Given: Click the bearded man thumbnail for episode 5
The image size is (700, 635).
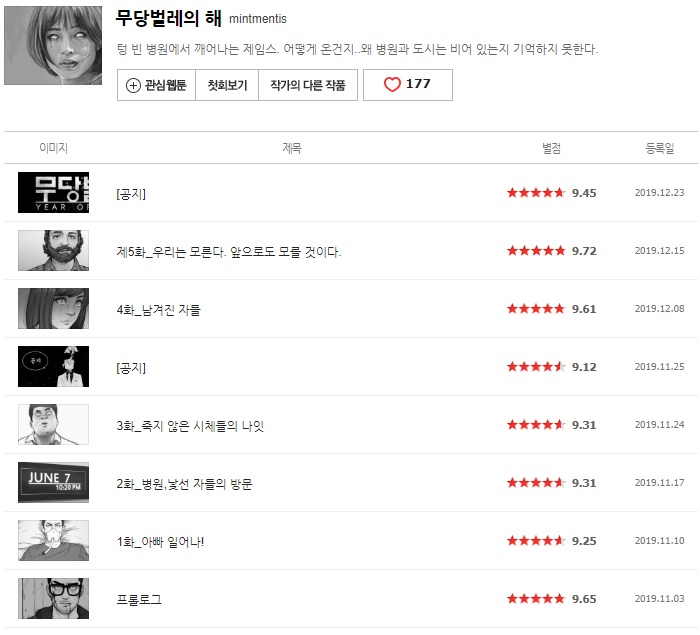Looking at the screenshot, I should click(x=53, y=251).
